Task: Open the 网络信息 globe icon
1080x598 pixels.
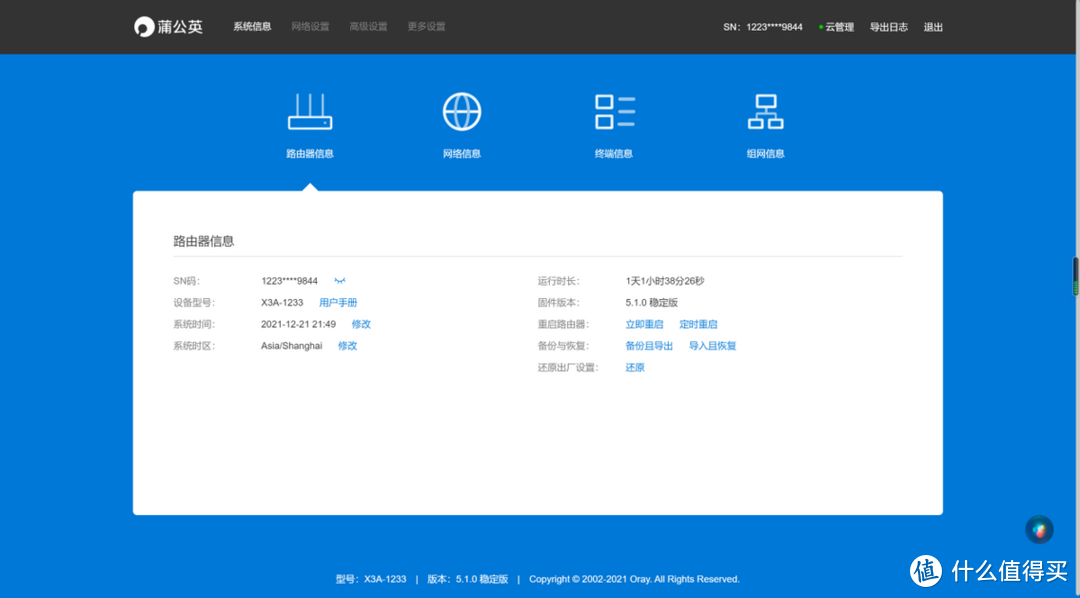Action: pos(462,112)
